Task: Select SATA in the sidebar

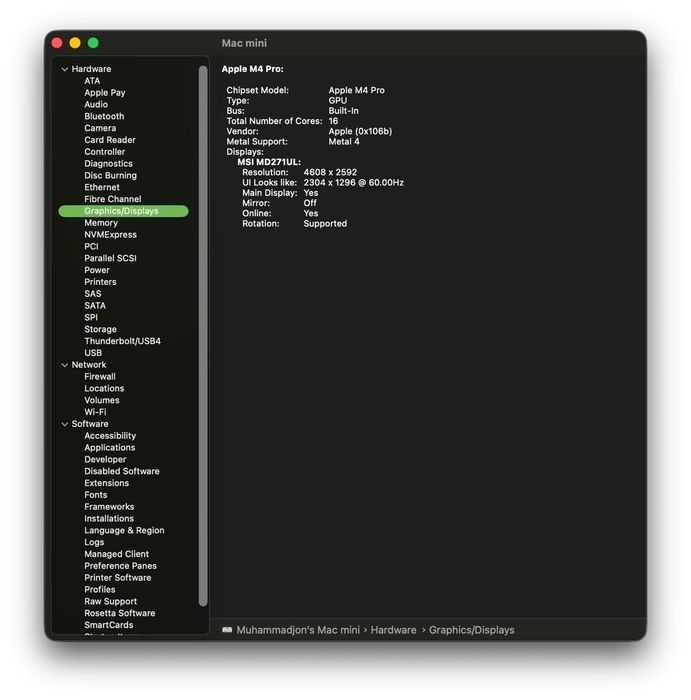Action: tap(95, 306)
